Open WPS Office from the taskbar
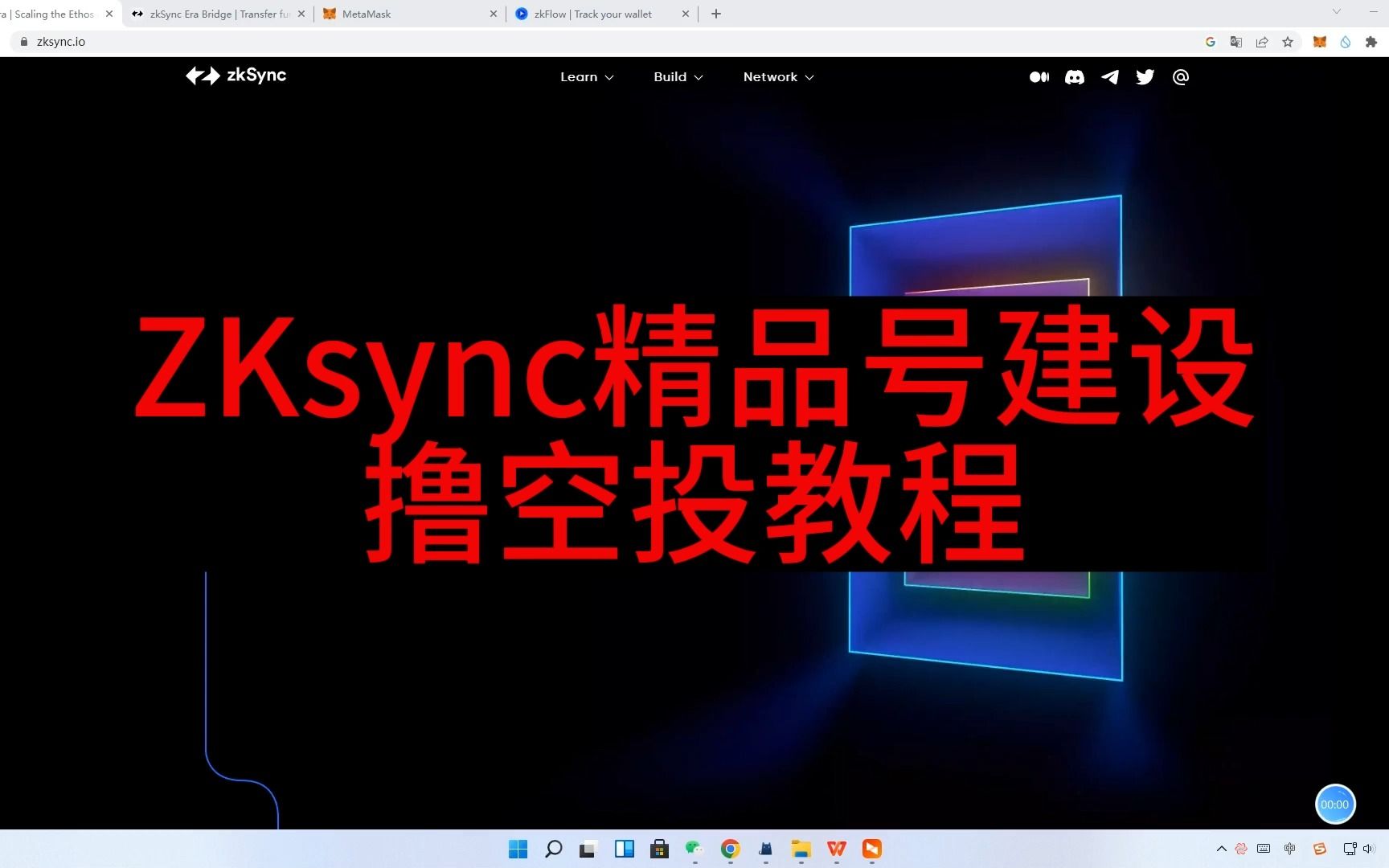1389x868 pixels. pyautogui.click(x=836, y=849)
